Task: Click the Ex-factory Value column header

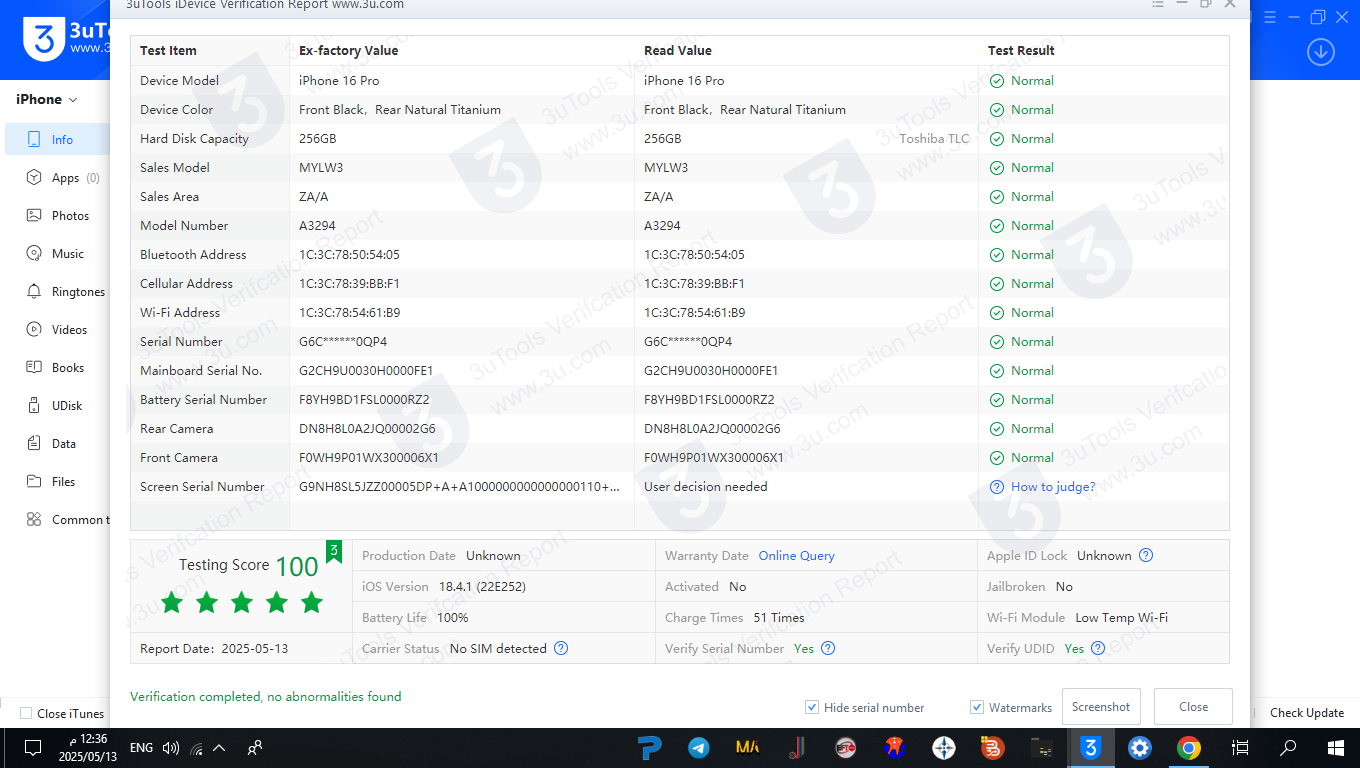Action: [348, 51]
